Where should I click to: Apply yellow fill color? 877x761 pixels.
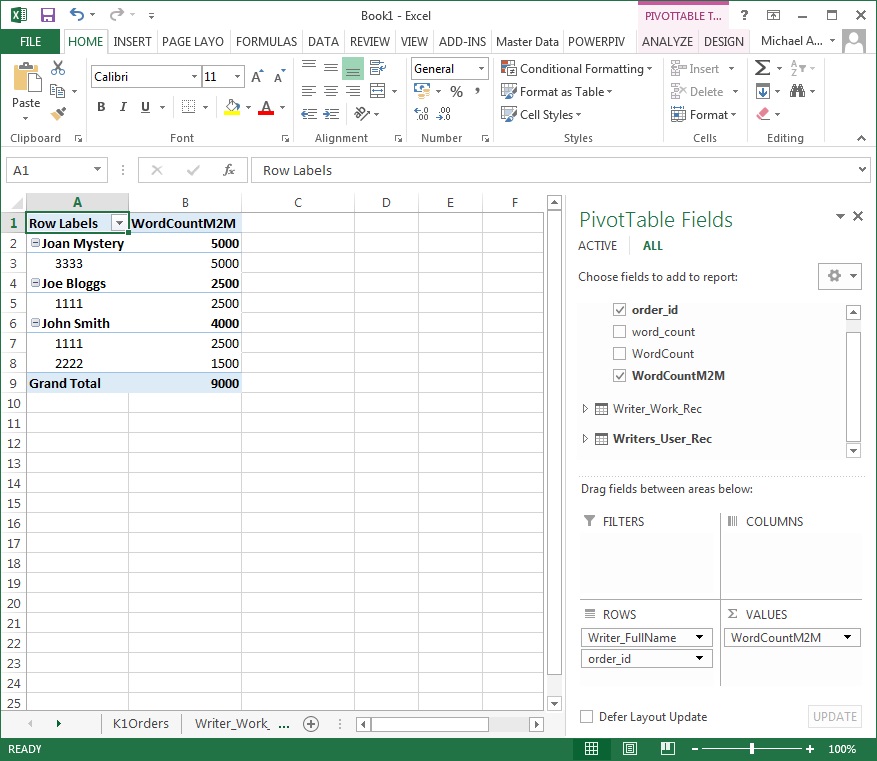[232, 107]
